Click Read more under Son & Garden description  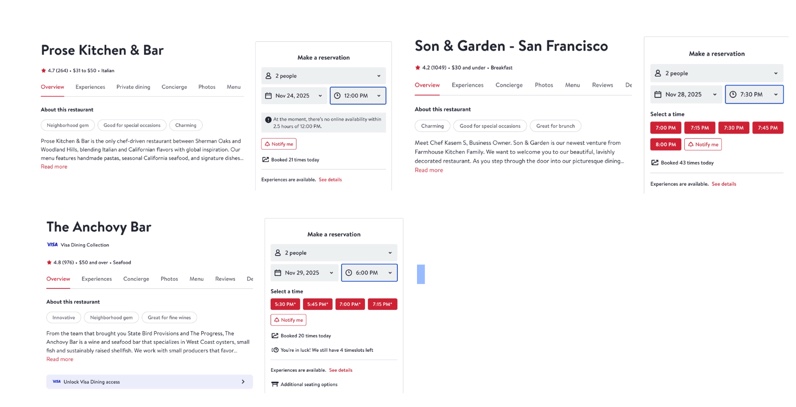click(429, 170)
